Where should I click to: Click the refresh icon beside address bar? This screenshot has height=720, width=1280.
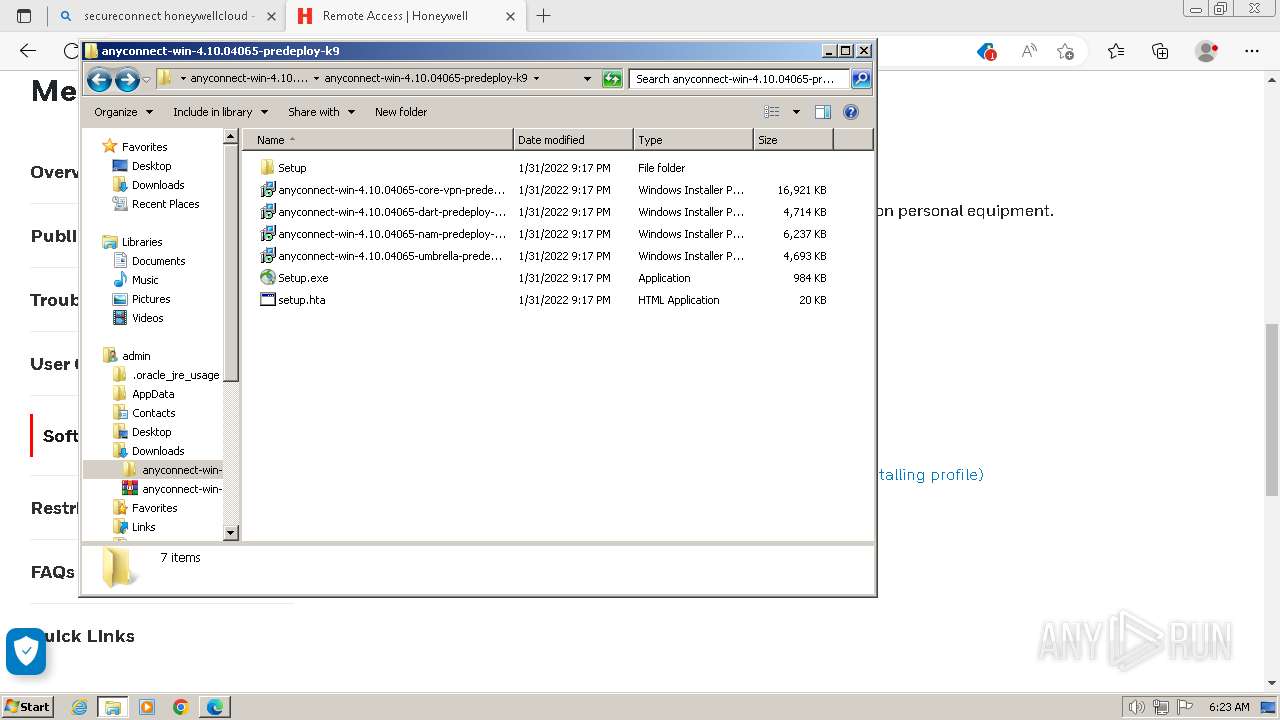[x=612, y=79]
